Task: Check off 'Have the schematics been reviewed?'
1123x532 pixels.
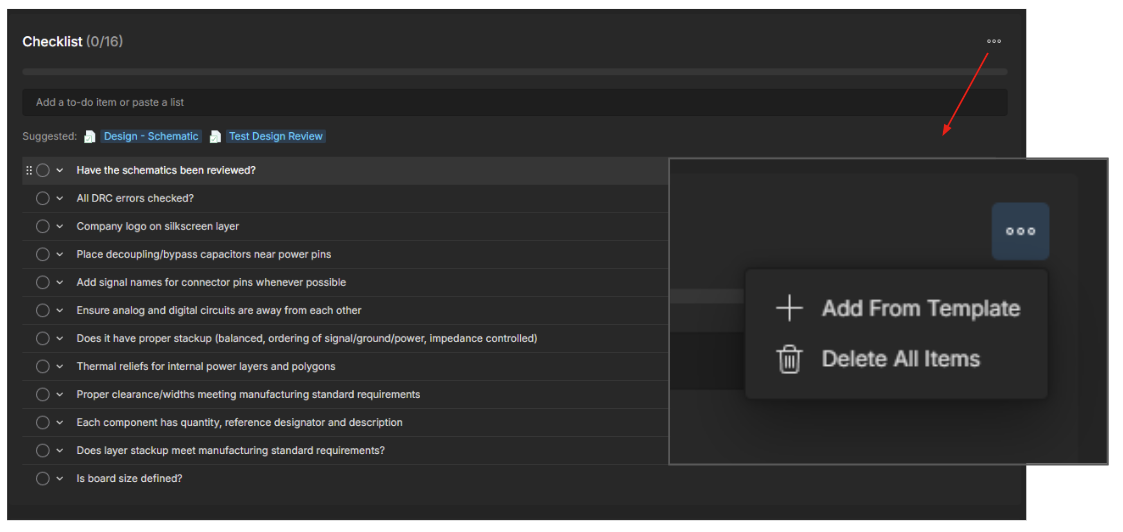Action: click(x=43, y=170)
